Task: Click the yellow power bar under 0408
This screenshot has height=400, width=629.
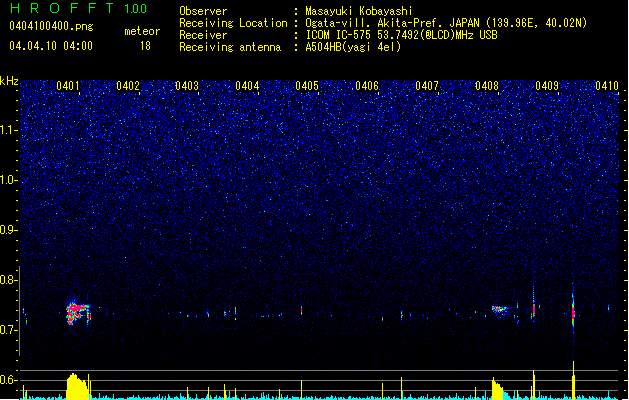Action: pos(497,389)
